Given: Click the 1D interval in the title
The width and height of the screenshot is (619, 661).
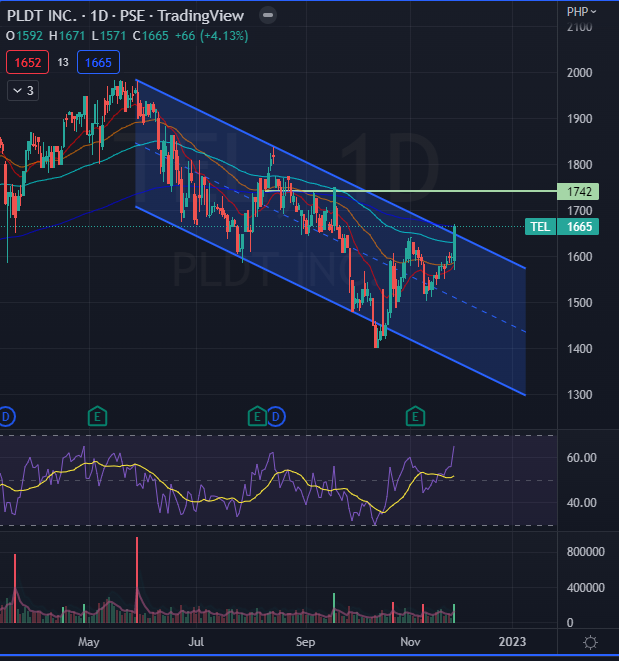Looking at the screenshot, I should pyautogui.click(x=99, y=16).
